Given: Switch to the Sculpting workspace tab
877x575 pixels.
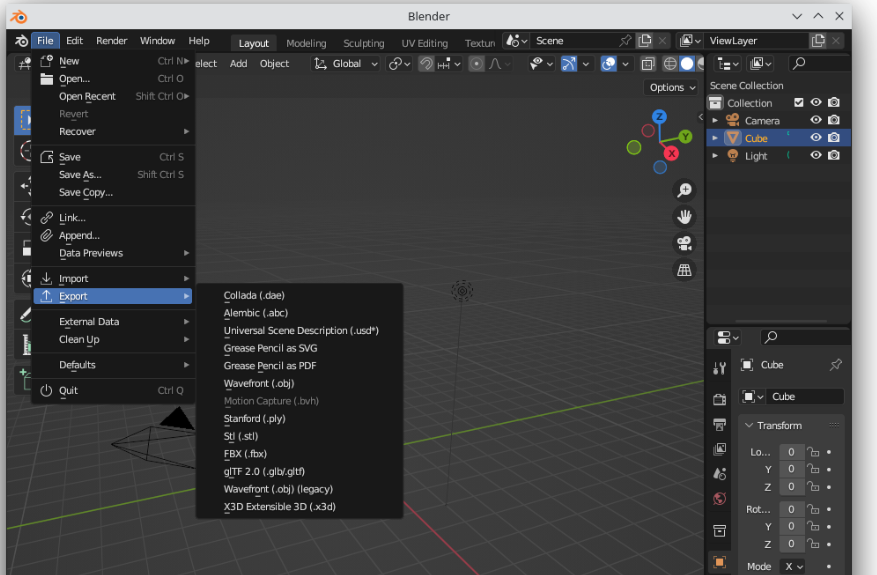Looking at the screenshot, I should [363, 43].
